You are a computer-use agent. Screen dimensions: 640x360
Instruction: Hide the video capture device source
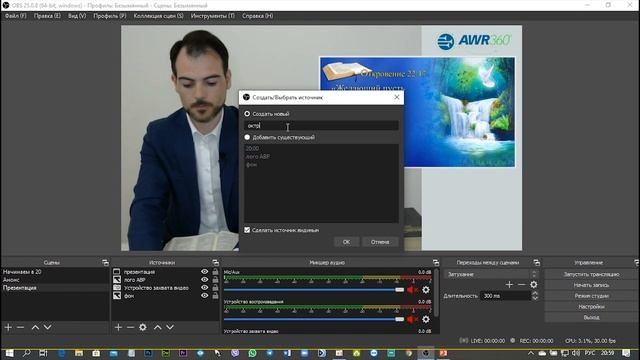[x=204, y=287]
